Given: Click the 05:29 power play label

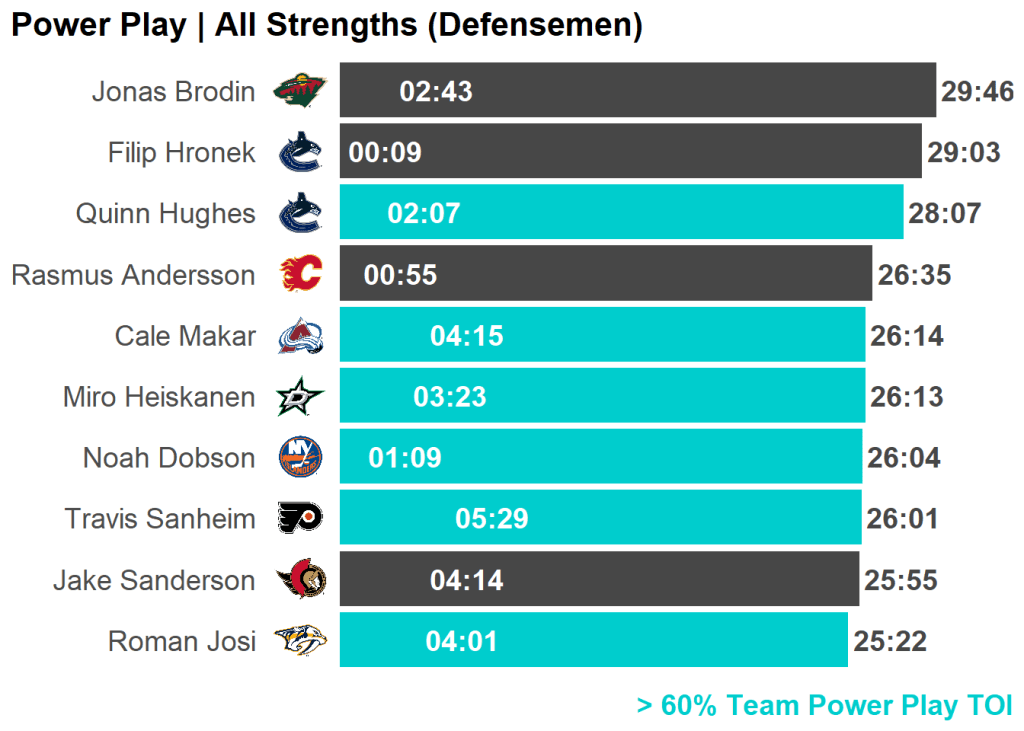Looking at the screenshot, I should (x=491, y=519).
